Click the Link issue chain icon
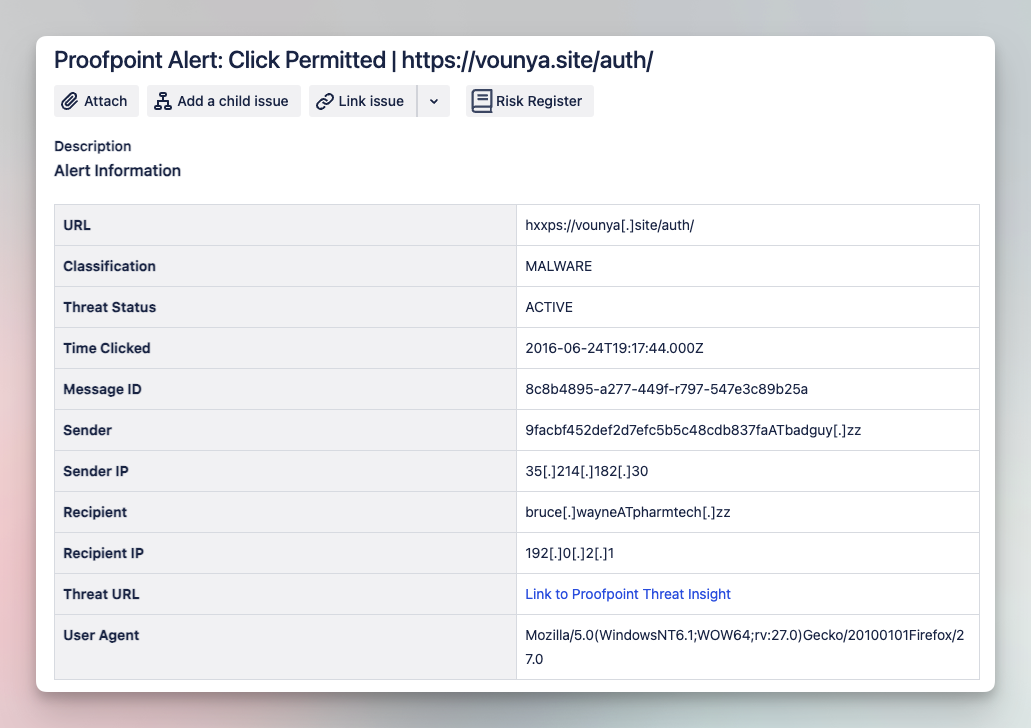 coord(325,101)
